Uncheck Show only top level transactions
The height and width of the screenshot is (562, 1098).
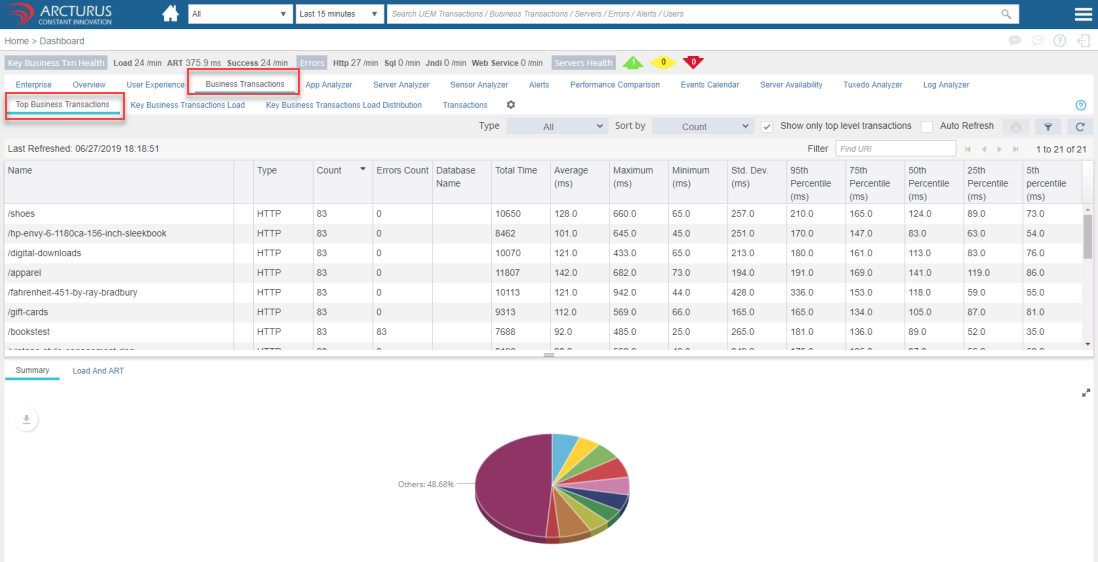[x=767, y=127]
